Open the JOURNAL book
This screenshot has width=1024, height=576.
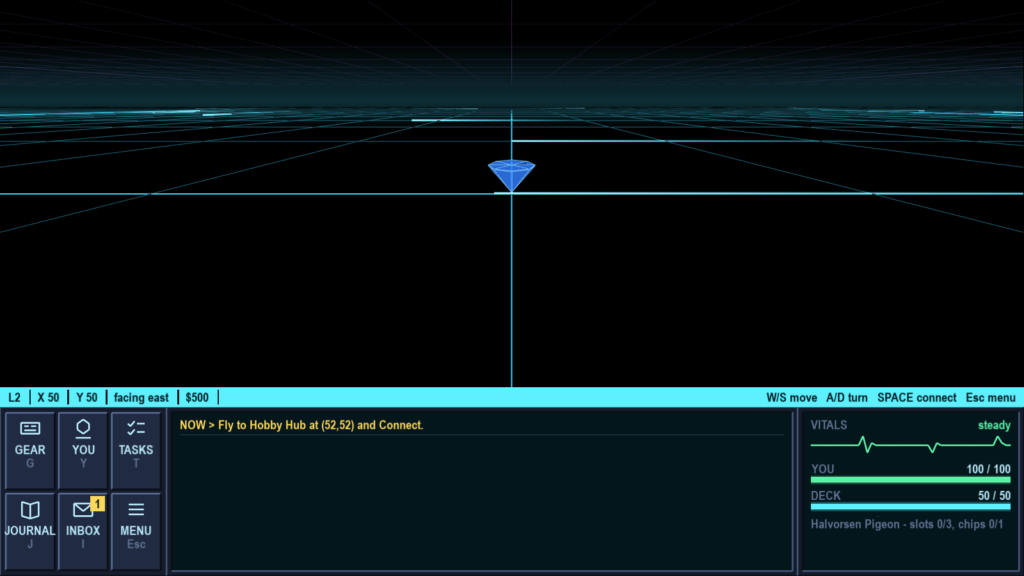(x=30, y=531)
